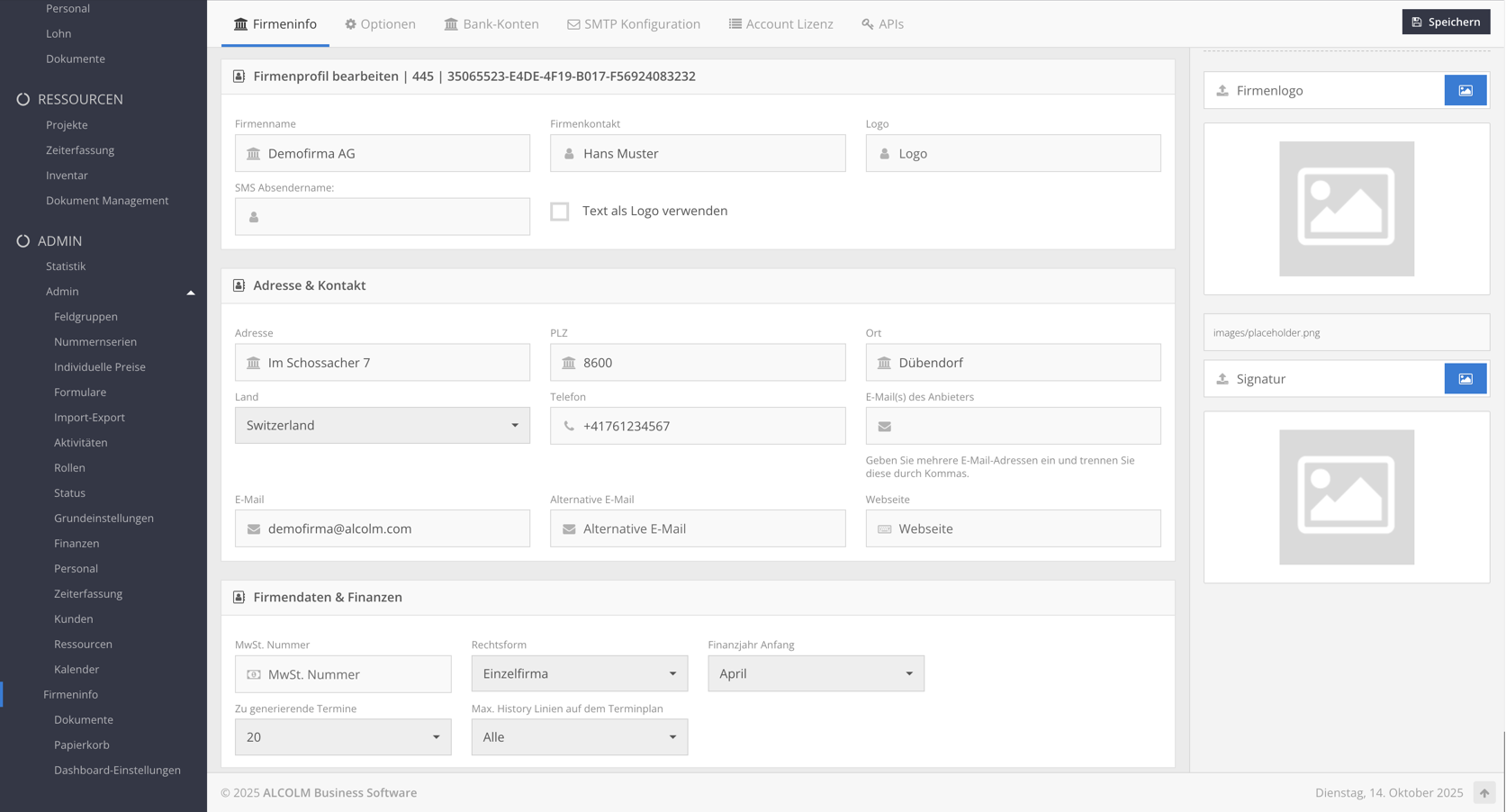Screen dimensions: 1506x812
Task: Click the Firmenlogo image upload icon button
Action: (1465, 91)
